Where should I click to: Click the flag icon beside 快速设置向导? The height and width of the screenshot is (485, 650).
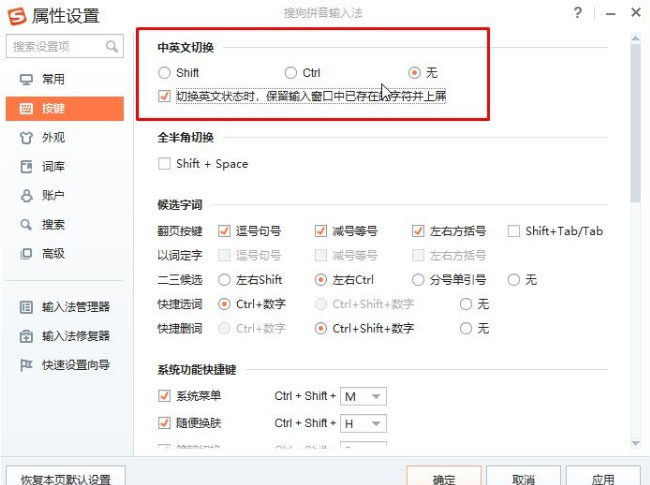click(26, 365)
